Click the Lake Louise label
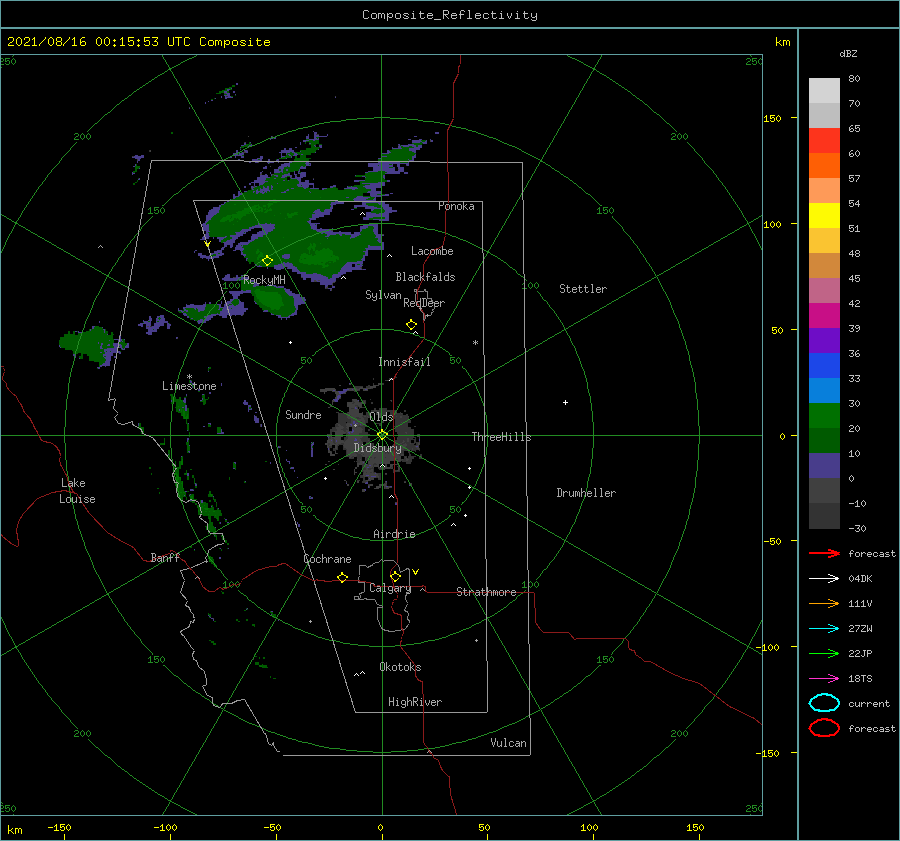Screen dimensions: 900x841 click(x=77, y=491)
